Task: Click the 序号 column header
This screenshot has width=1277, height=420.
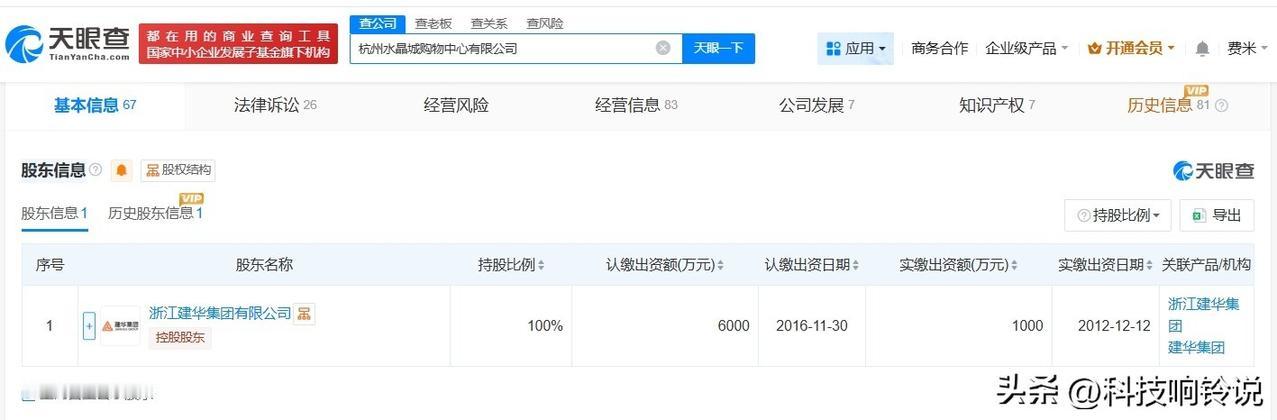Action: (50, 265)
